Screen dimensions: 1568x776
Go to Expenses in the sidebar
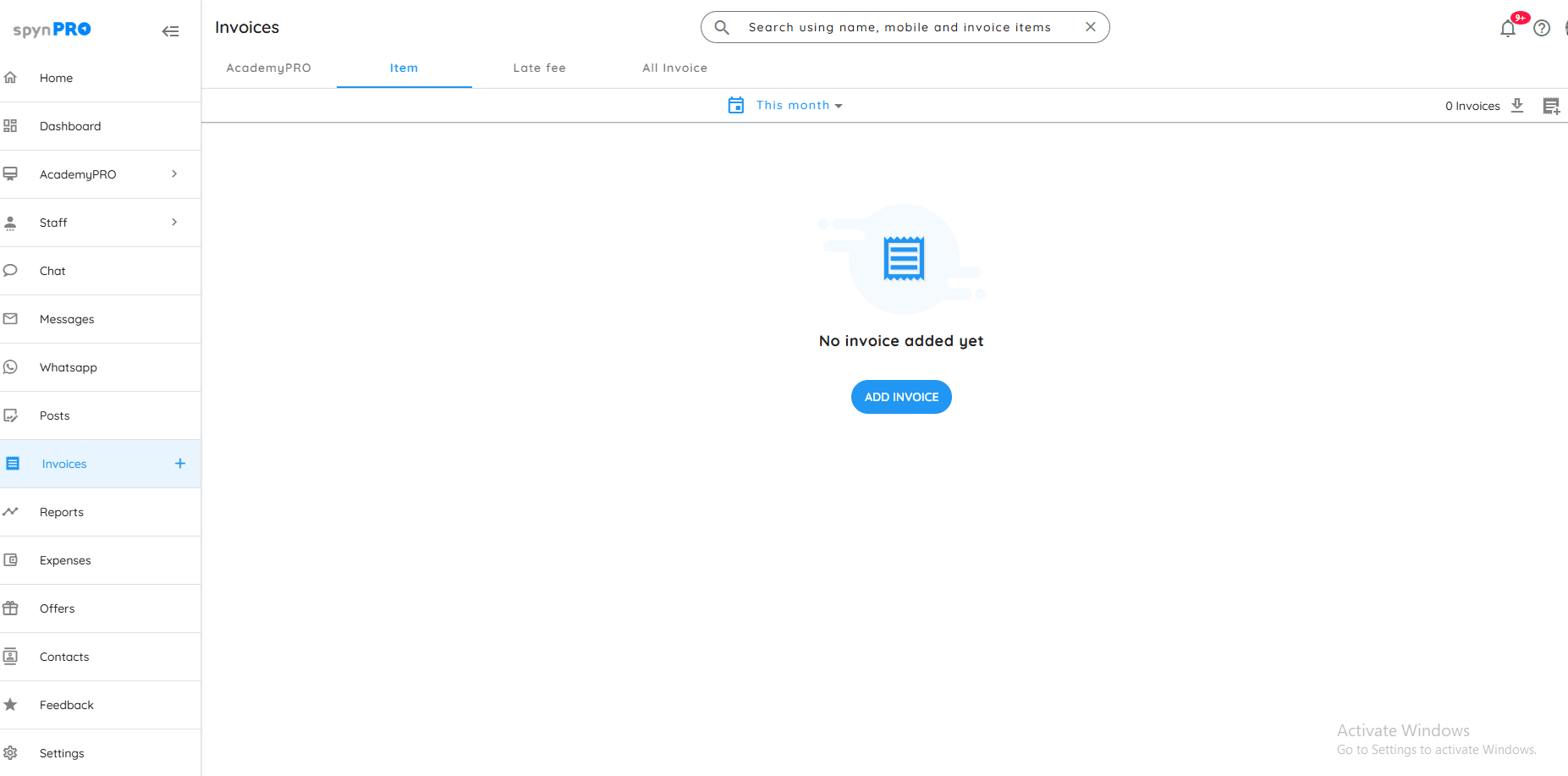click(65, 560)
